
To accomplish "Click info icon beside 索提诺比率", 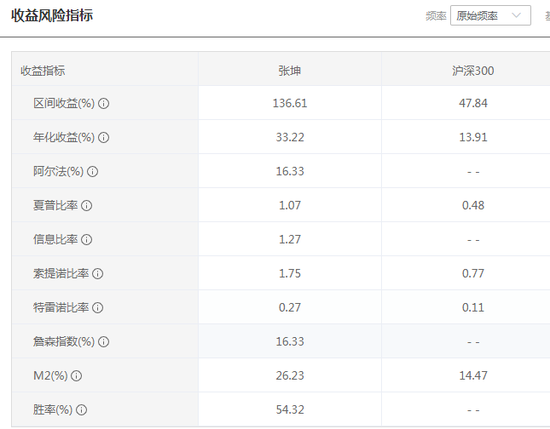I will (98, 274).
